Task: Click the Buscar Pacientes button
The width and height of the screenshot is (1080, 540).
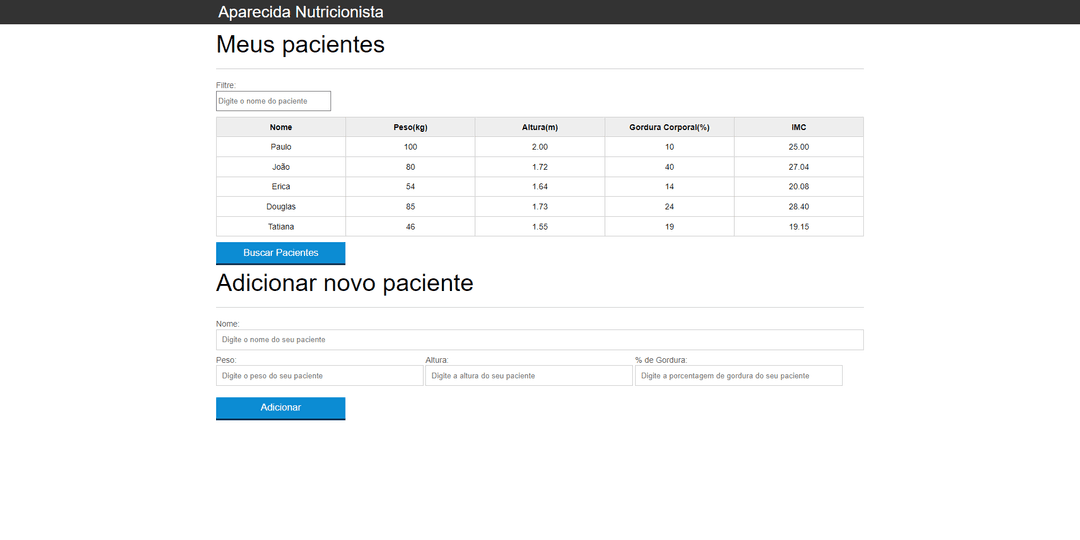Action: (280, 253)
